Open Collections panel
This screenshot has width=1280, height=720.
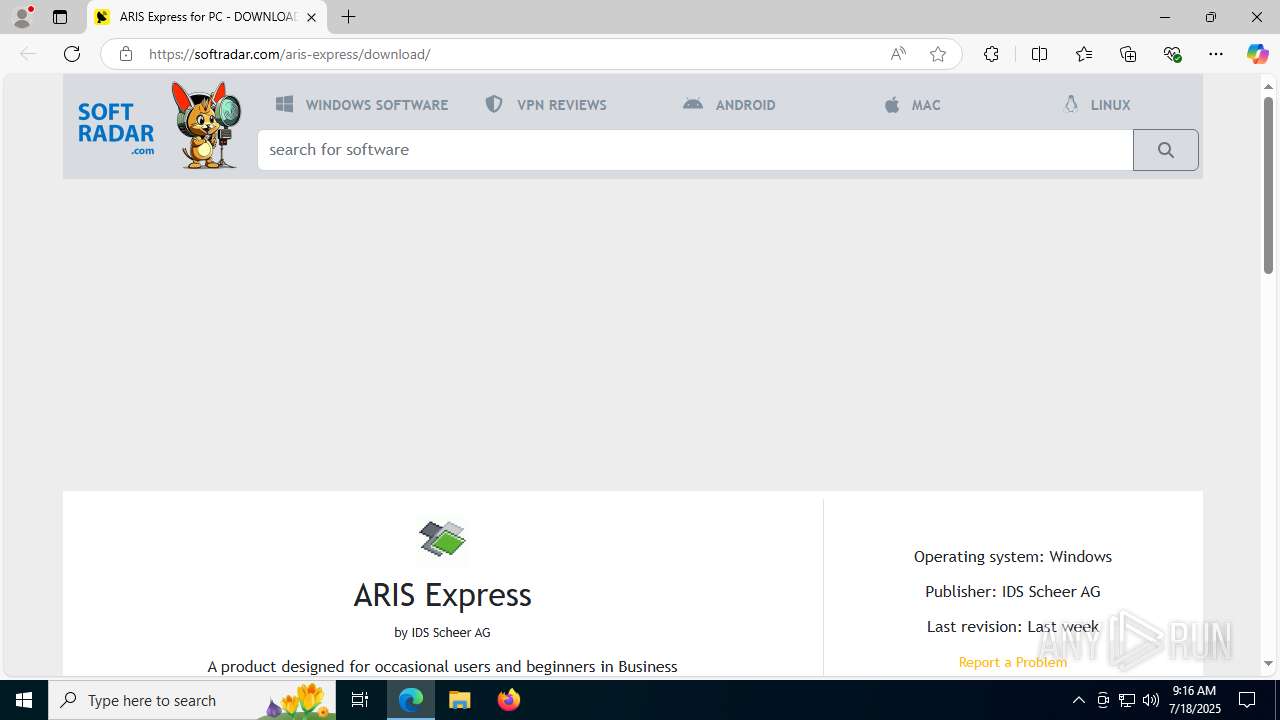1128,54
